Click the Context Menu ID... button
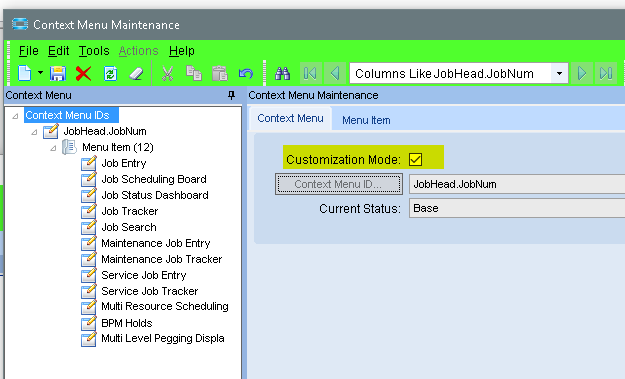This screenshot has height=379, width=625. 339,184
